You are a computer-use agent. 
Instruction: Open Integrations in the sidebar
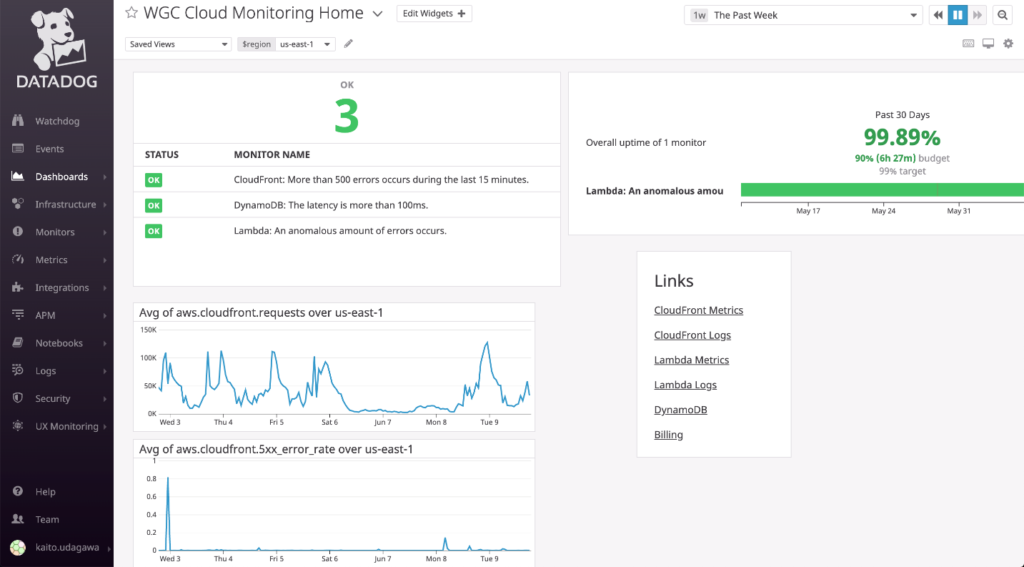pyautogui.click(x=62, y=287)
